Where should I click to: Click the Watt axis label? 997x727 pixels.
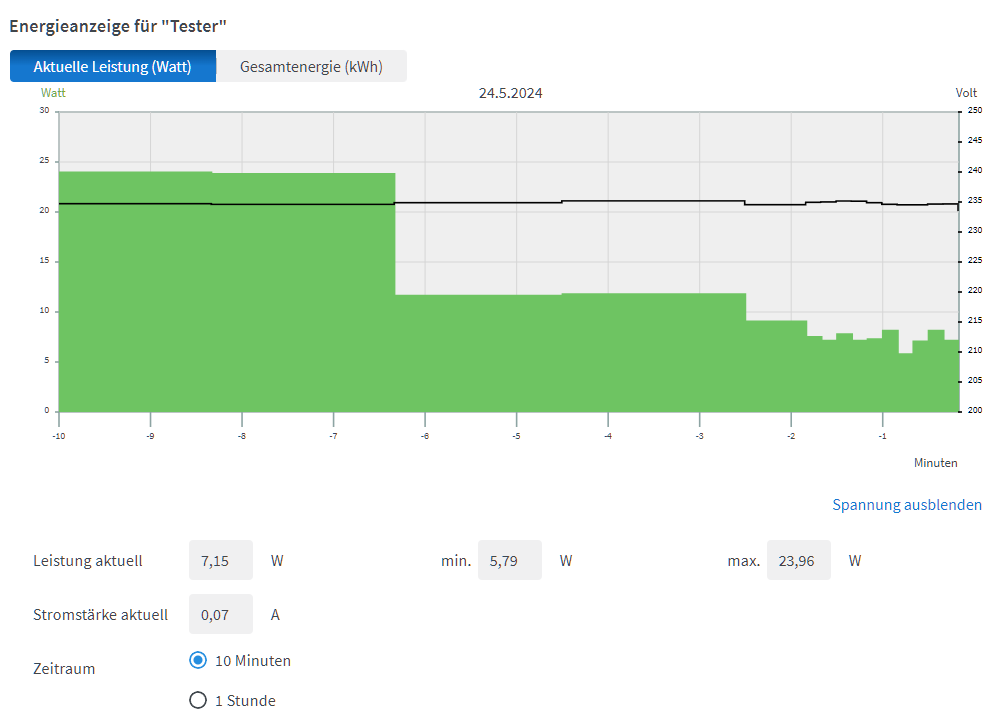(x=53, y=93)
